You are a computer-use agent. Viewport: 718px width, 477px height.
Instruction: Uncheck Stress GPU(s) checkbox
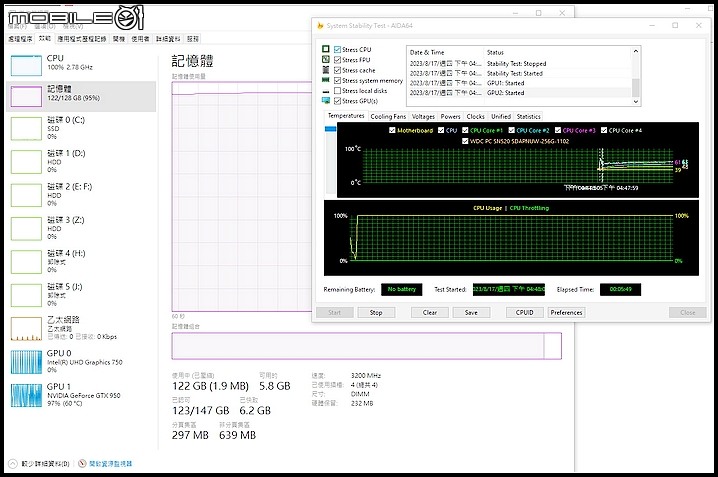point(337,101)
